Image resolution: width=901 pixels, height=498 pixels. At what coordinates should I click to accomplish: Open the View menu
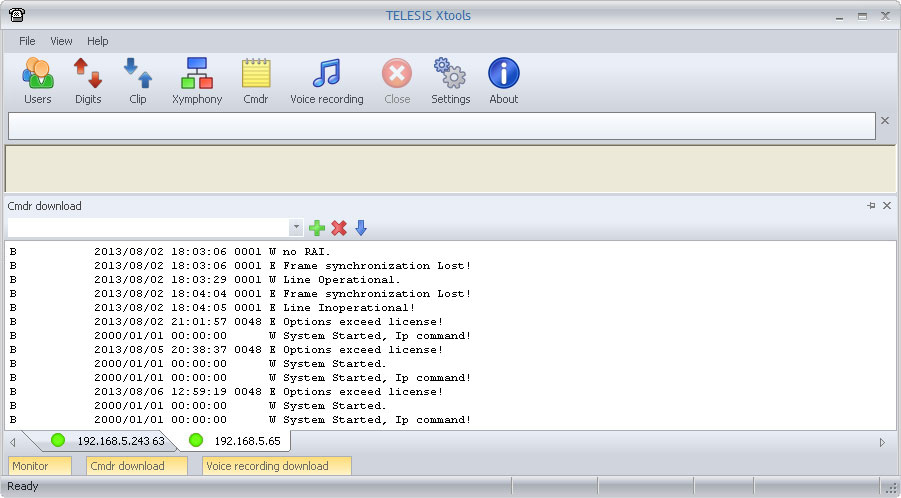click(x=61, y=41)
